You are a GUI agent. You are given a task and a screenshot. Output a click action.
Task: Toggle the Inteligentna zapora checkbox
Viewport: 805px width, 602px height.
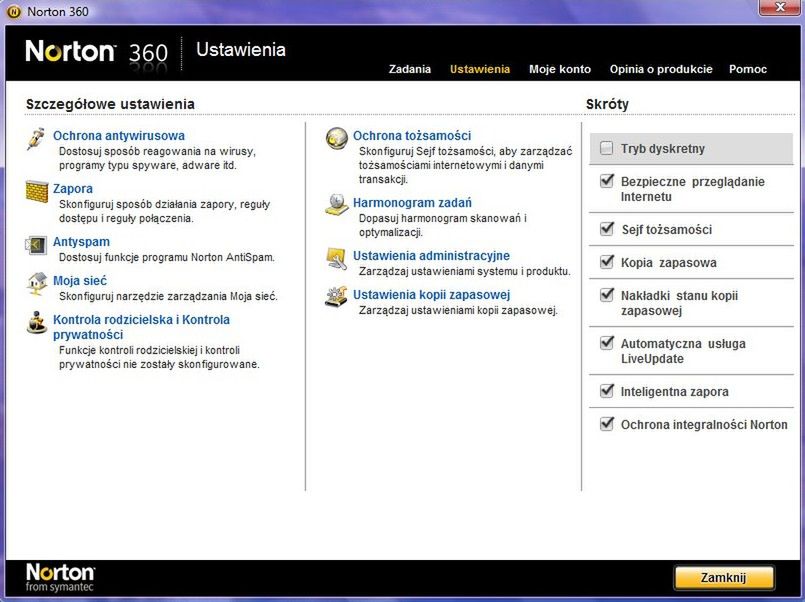coord(607,391)
